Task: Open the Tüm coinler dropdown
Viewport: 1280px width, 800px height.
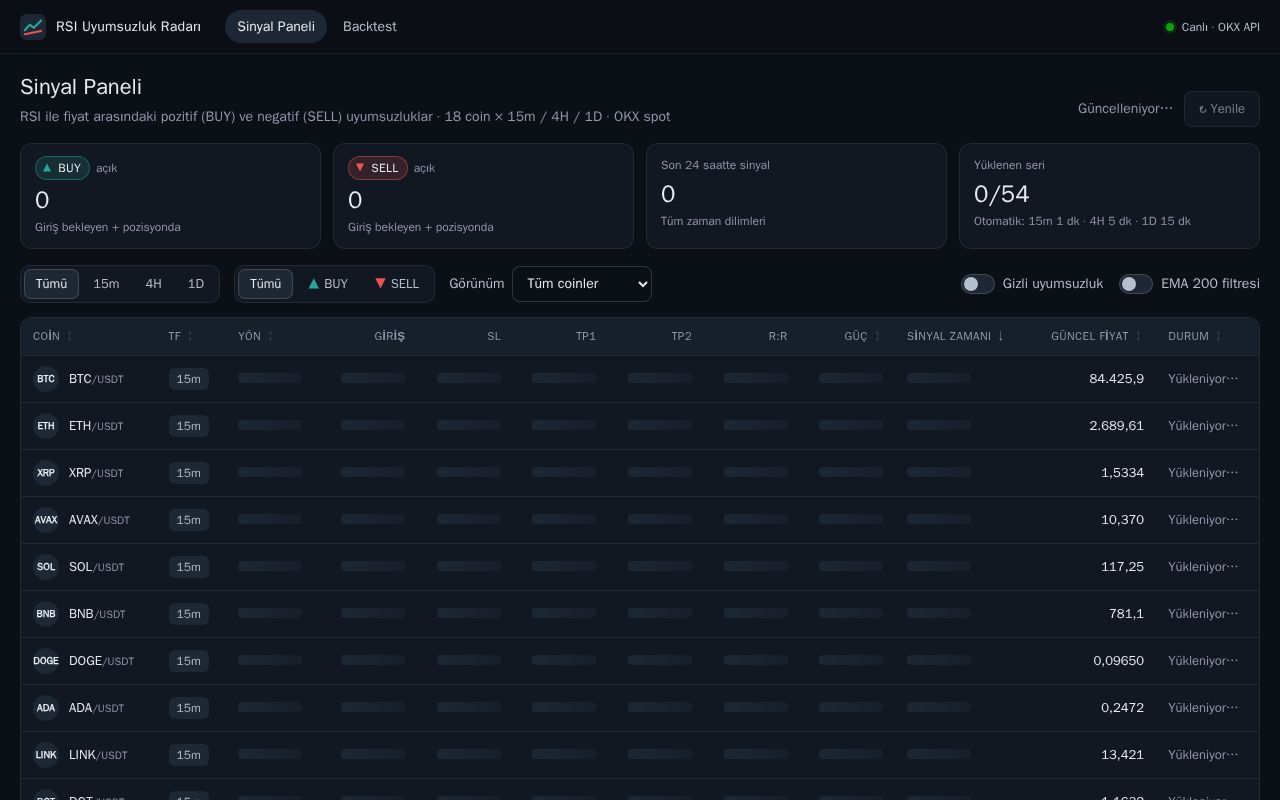Action: pyautogui.click(x=582, y=284)
